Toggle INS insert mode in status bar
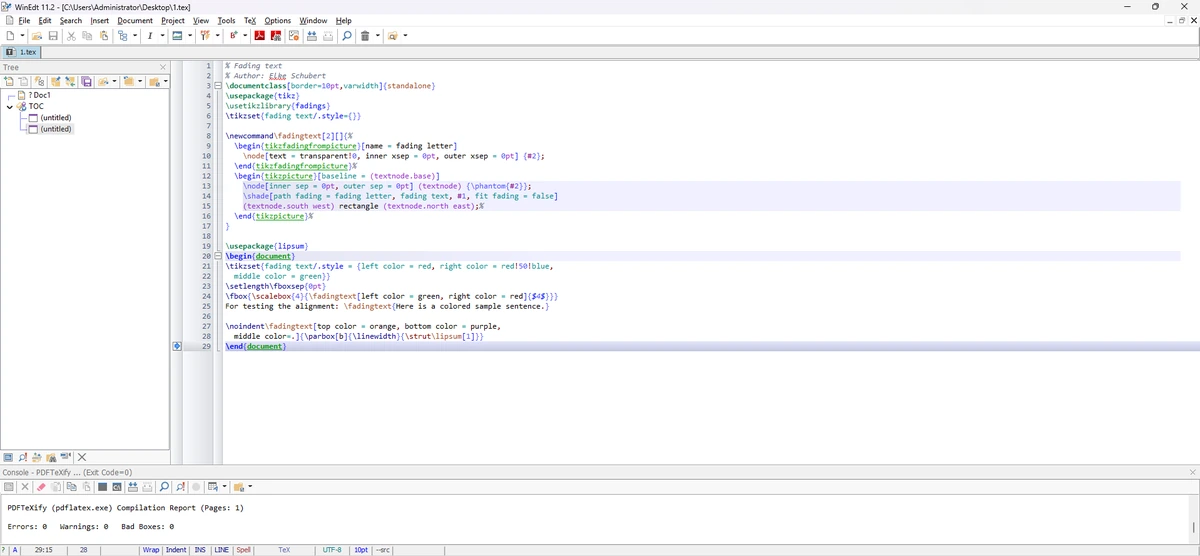1200x556 pixels. (200, 550)
